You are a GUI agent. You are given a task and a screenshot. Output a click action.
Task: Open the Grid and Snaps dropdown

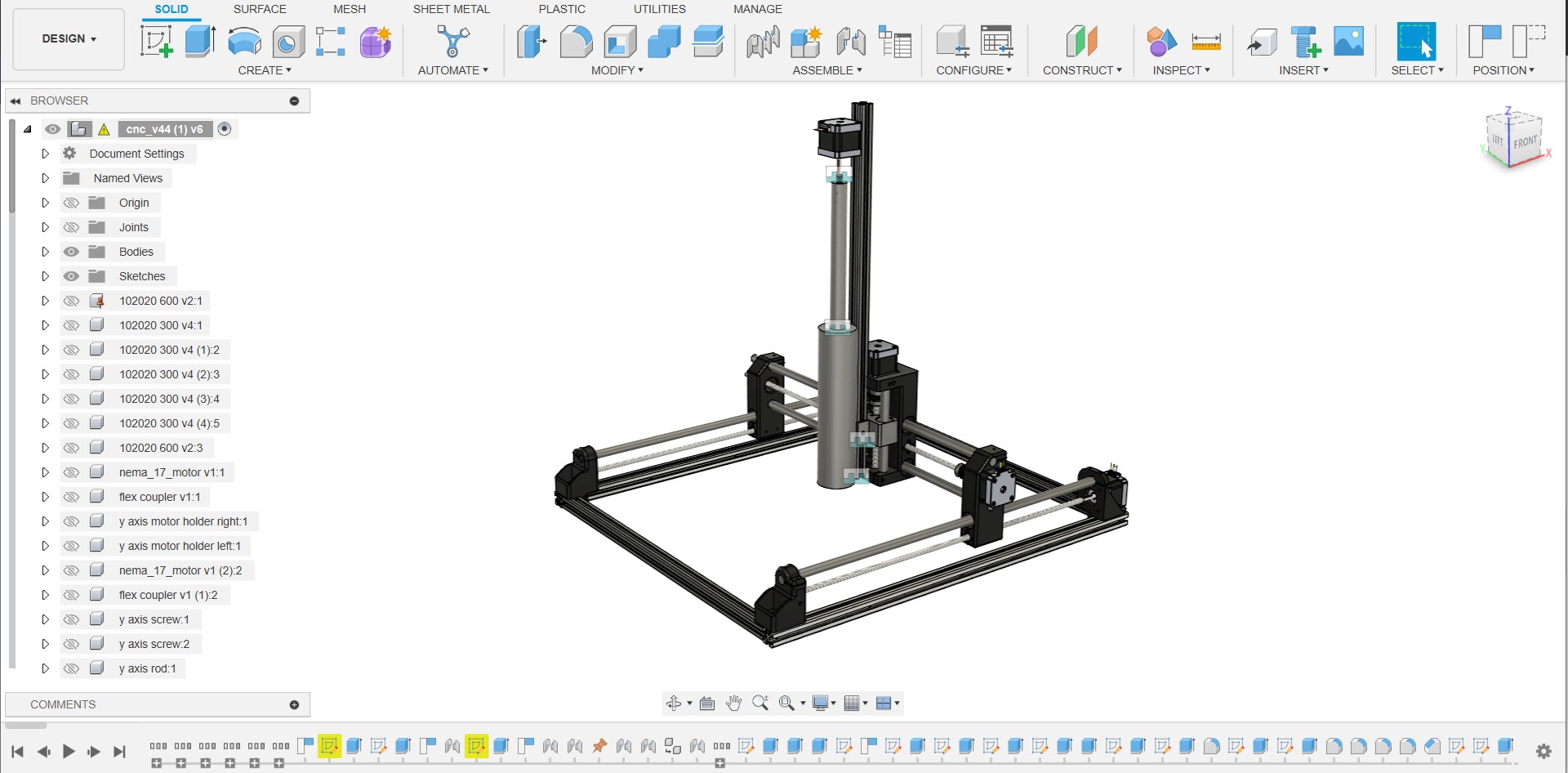coord(855,703)
